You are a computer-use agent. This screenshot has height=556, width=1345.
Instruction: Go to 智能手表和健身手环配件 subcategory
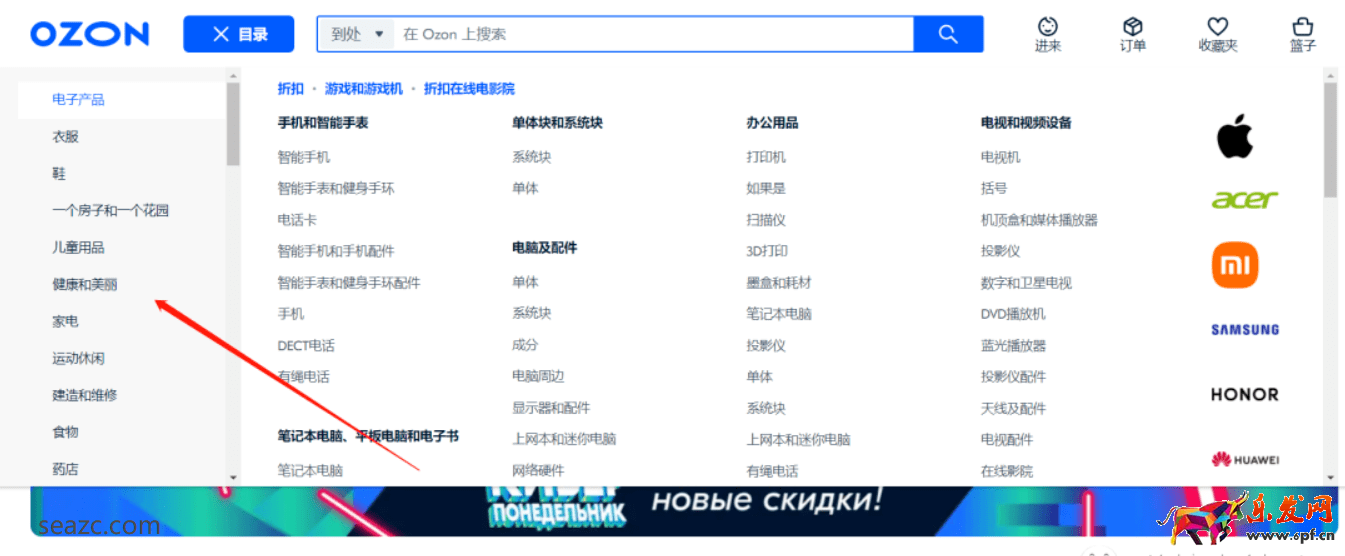pos(349,283)
